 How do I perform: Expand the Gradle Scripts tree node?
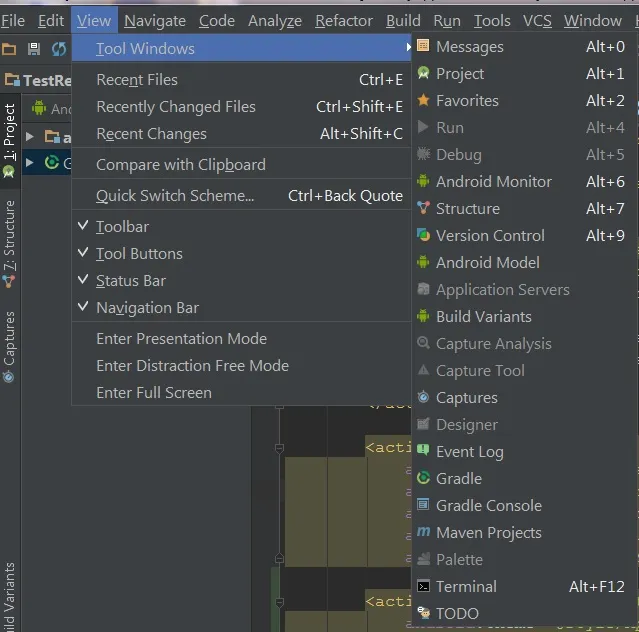[29, 163]
